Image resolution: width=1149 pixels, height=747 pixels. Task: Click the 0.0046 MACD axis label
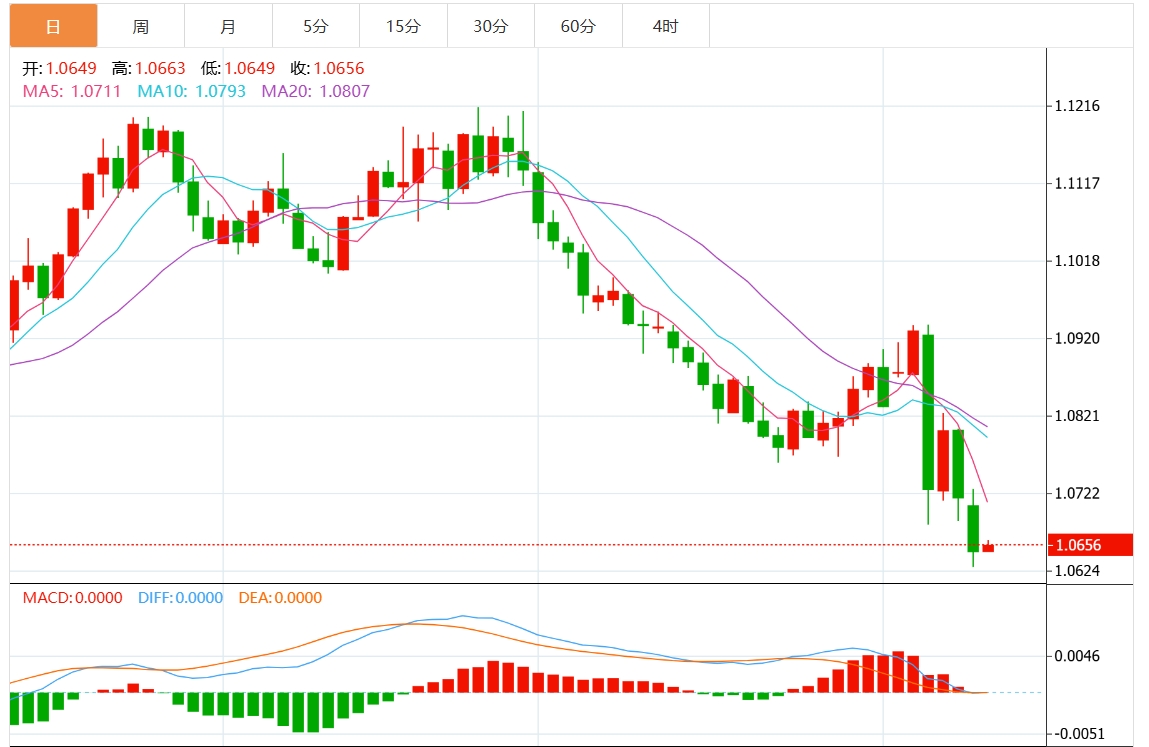(1077, 656)
